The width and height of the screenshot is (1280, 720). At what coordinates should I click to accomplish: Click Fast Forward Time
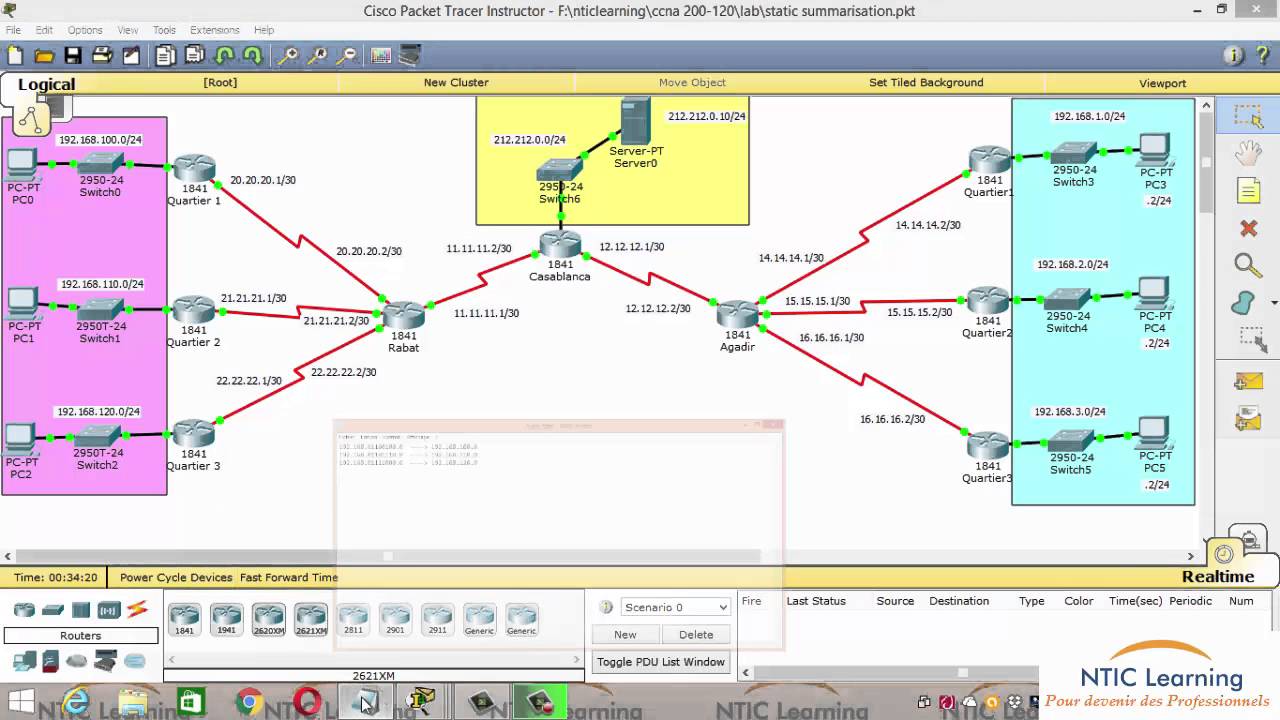289,577
